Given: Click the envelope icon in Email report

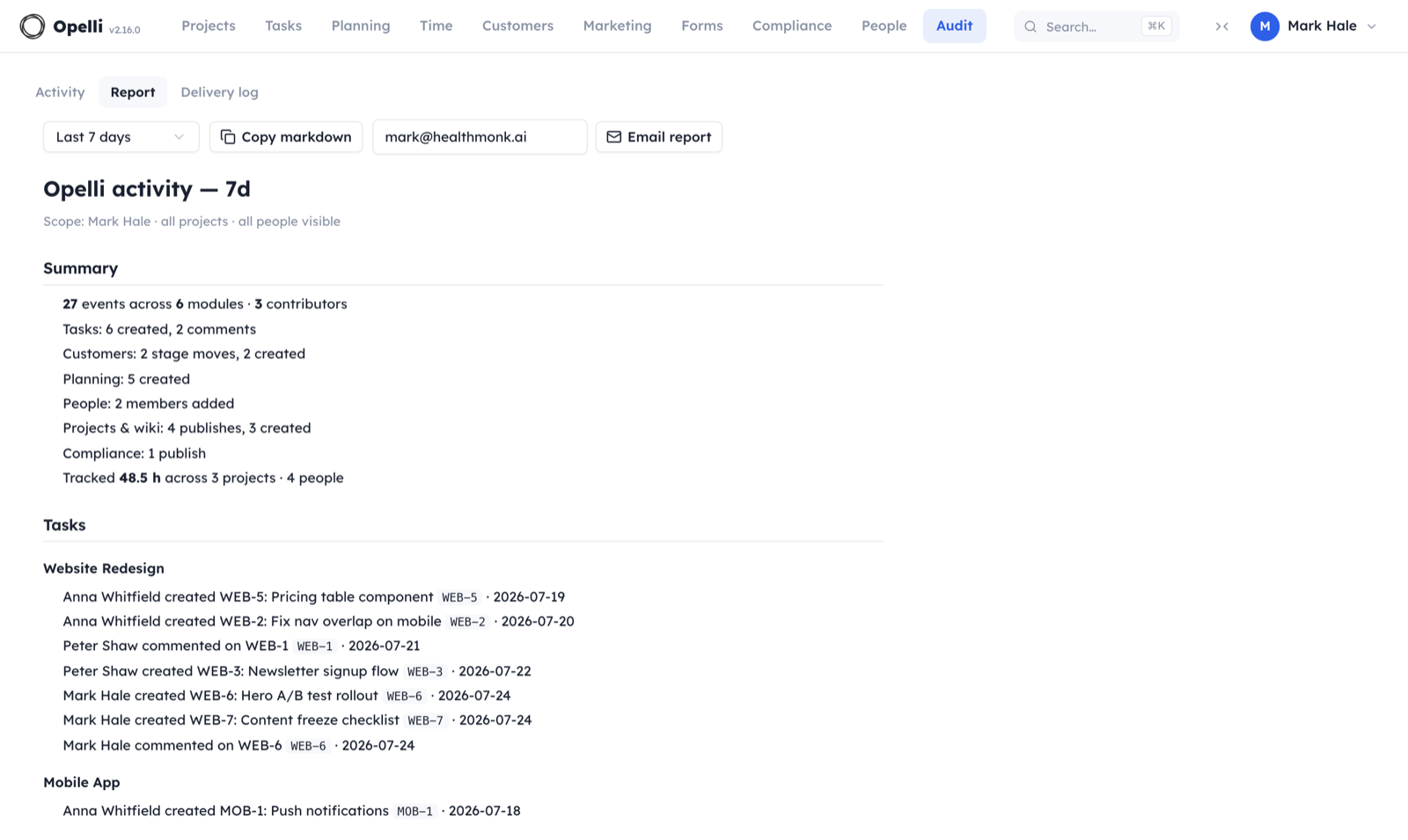Looking at the screenshot, I should [614, 137].
